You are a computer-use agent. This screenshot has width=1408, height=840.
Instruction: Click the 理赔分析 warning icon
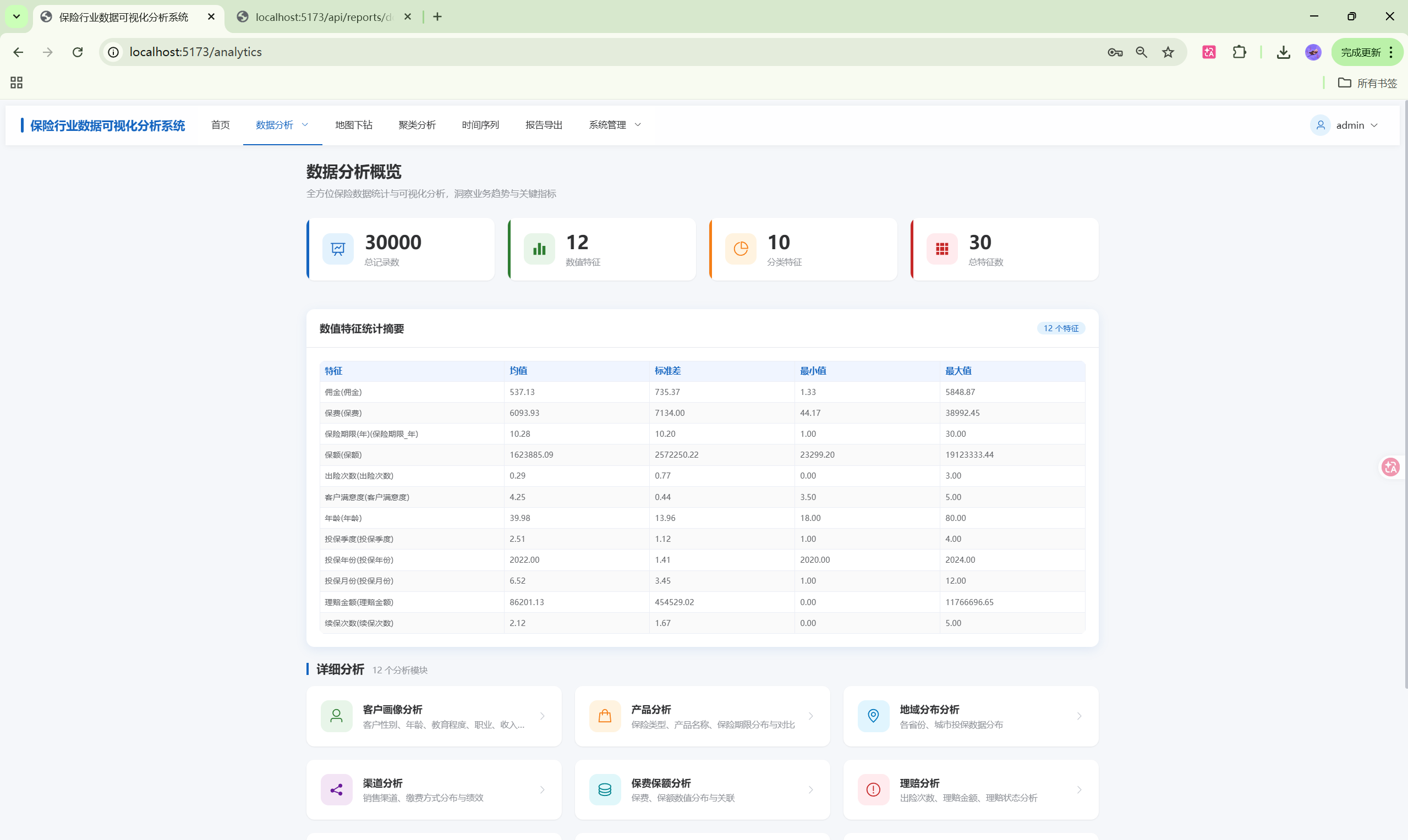coord(873,789)
